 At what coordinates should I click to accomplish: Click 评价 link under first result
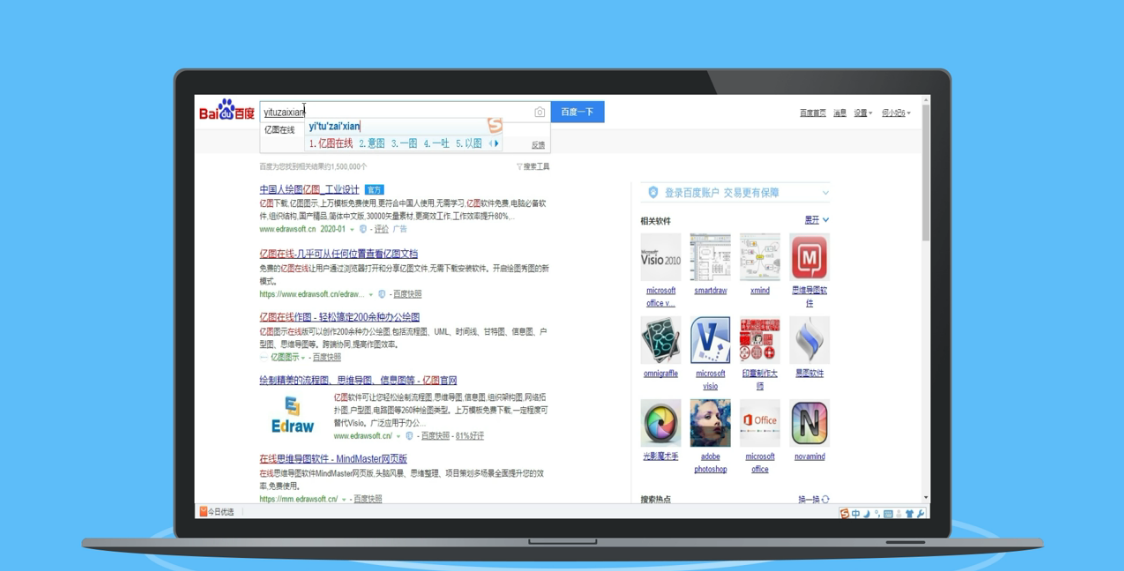click(381, 229)
